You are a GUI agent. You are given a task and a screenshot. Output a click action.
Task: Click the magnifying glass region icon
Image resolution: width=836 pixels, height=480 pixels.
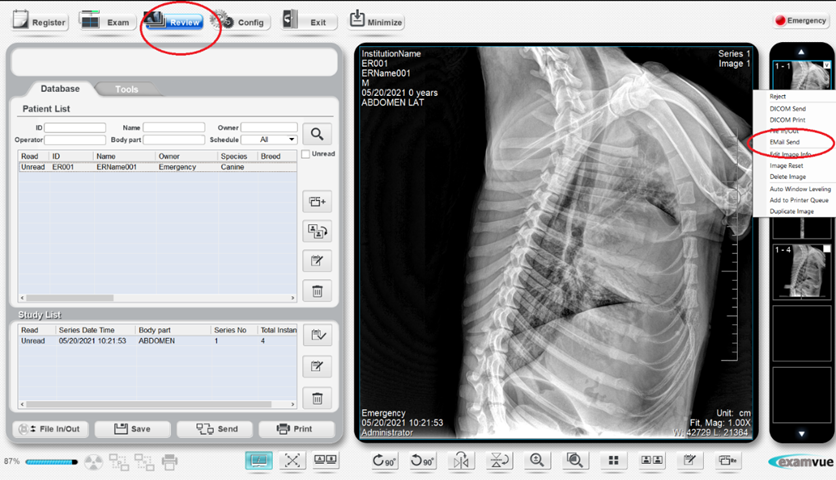point(575,461)
